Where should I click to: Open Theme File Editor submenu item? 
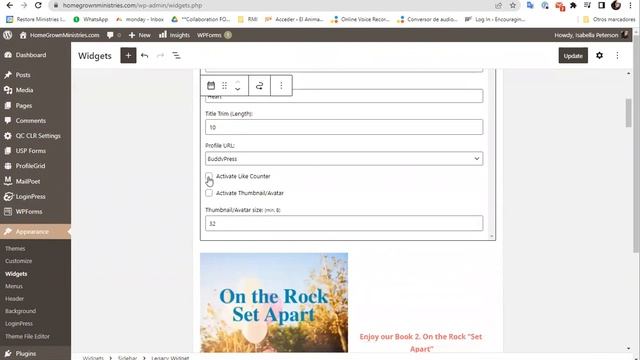tap(27, 336)
